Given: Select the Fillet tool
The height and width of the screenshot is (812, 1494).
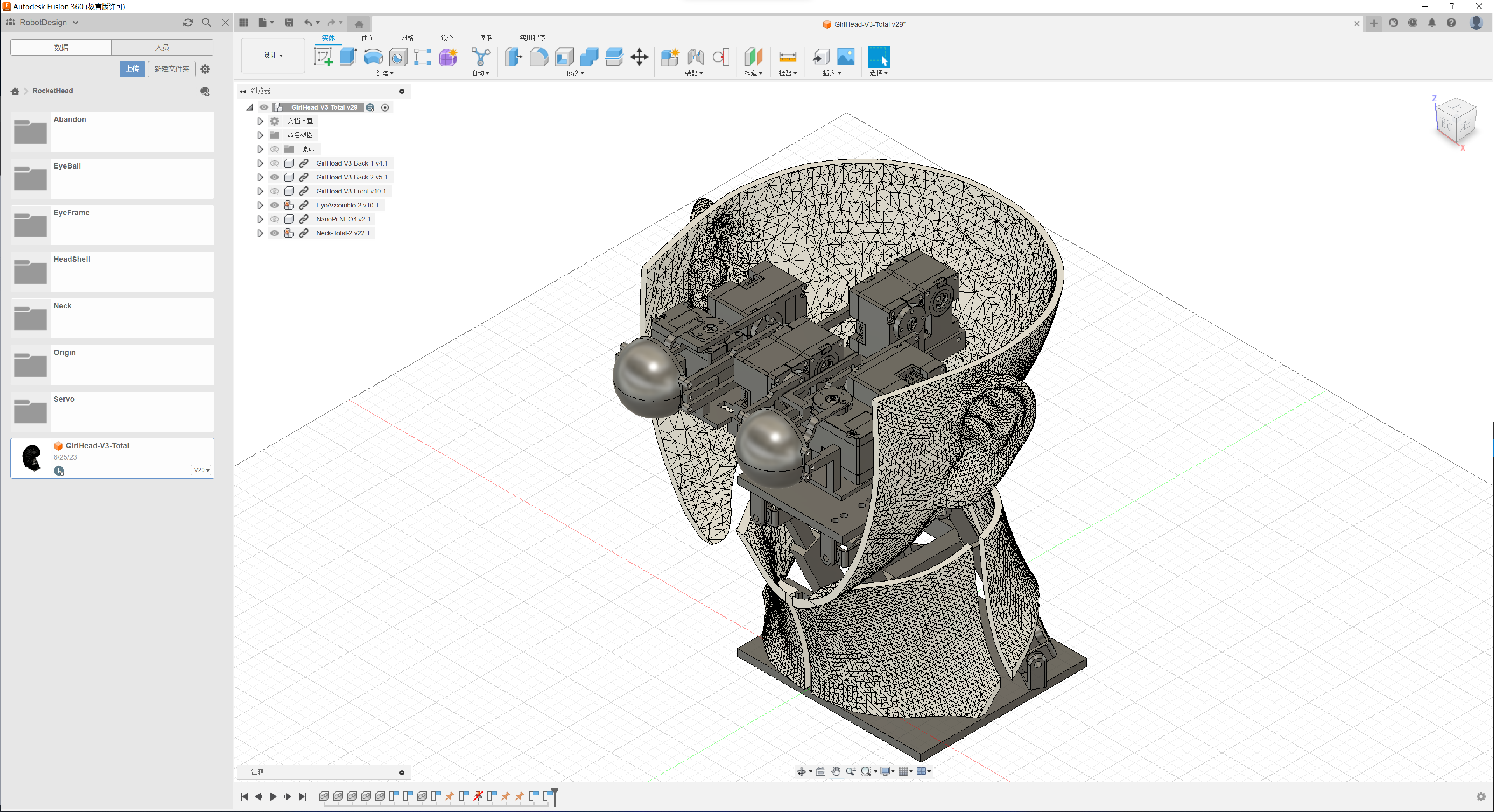Looking at the screenshot, I should click(539, 57).
